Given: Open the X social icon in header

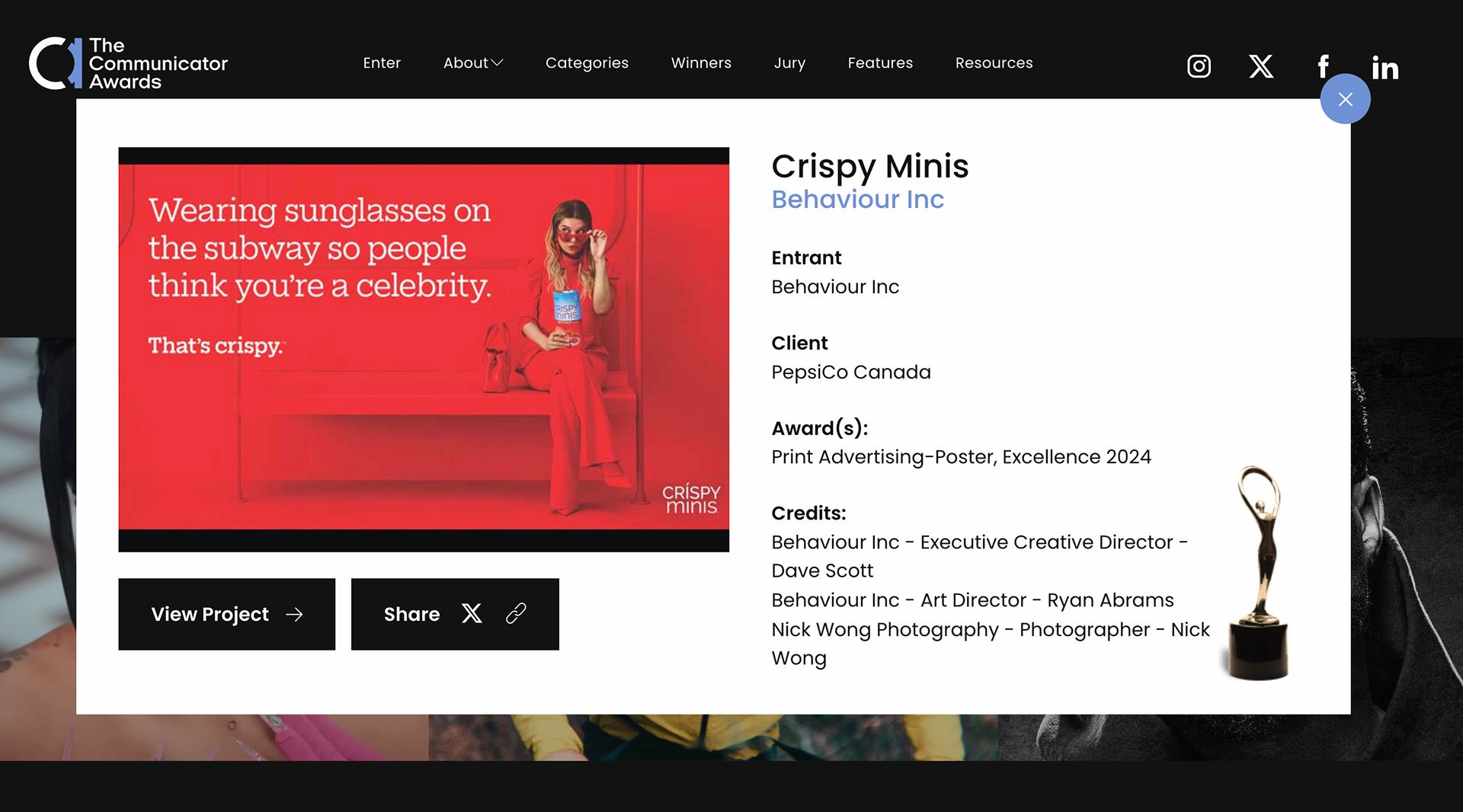Looking at the screenshot, I should (1261, 66).
